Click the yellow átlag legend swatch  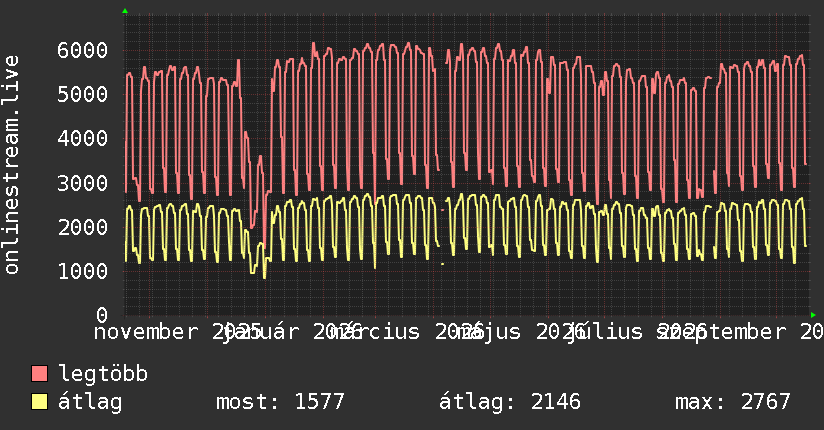(39, 402)
